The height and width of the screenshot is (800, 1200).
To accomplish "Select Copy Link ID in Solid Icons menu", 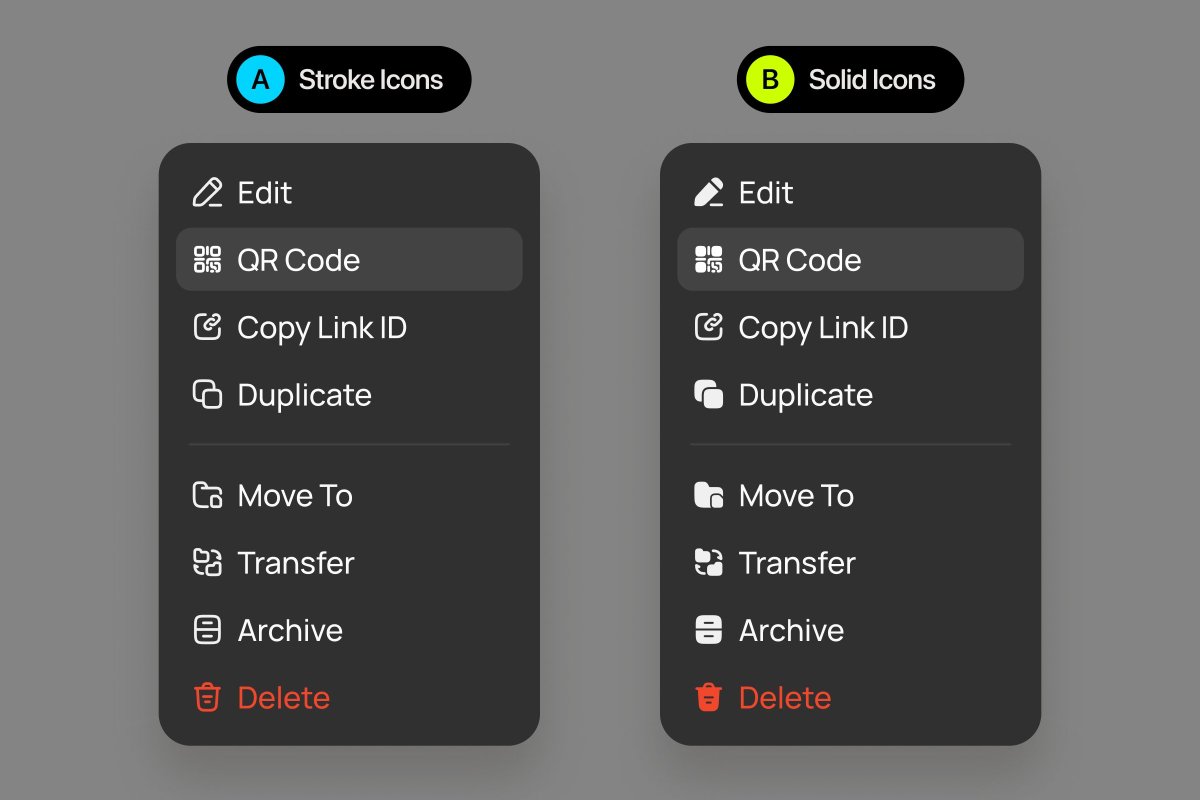I will (850, 327).
